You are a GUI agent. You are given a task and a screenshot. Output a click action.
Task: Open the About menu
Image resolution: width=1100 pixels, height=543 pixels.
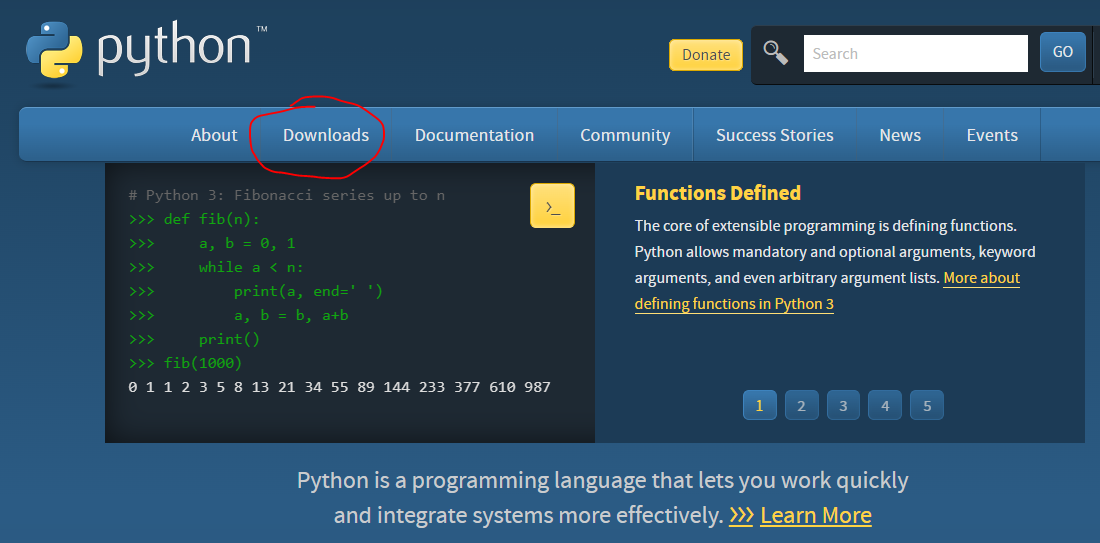214,135
